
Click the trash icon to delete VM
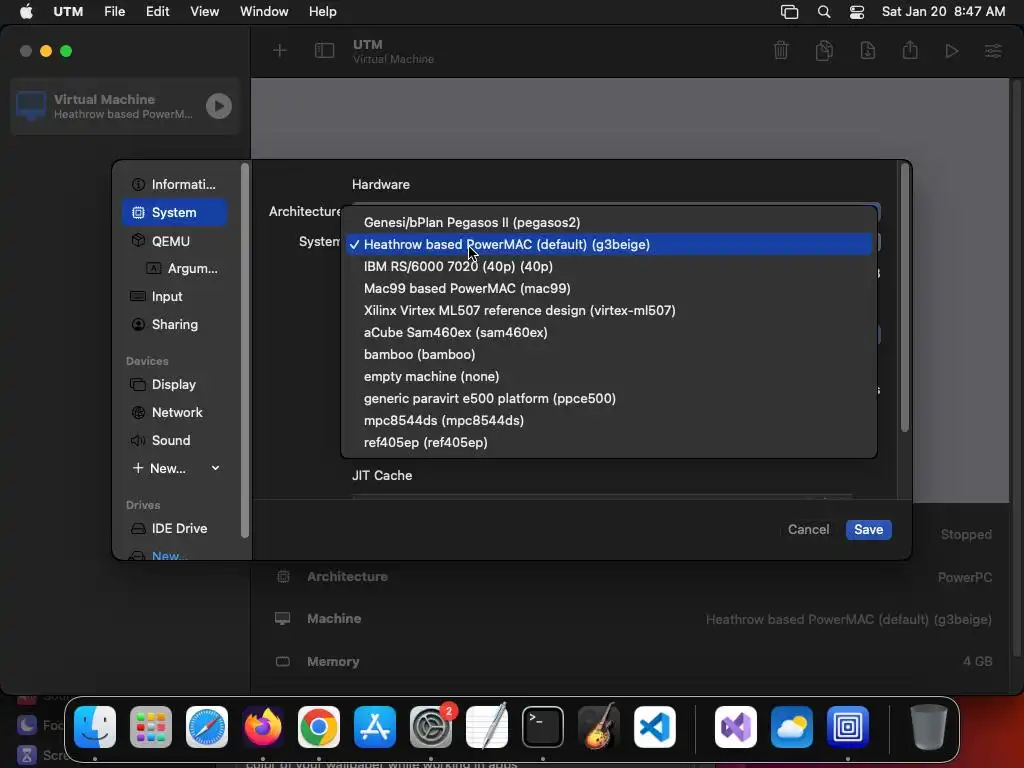click(x=781, y=51)
